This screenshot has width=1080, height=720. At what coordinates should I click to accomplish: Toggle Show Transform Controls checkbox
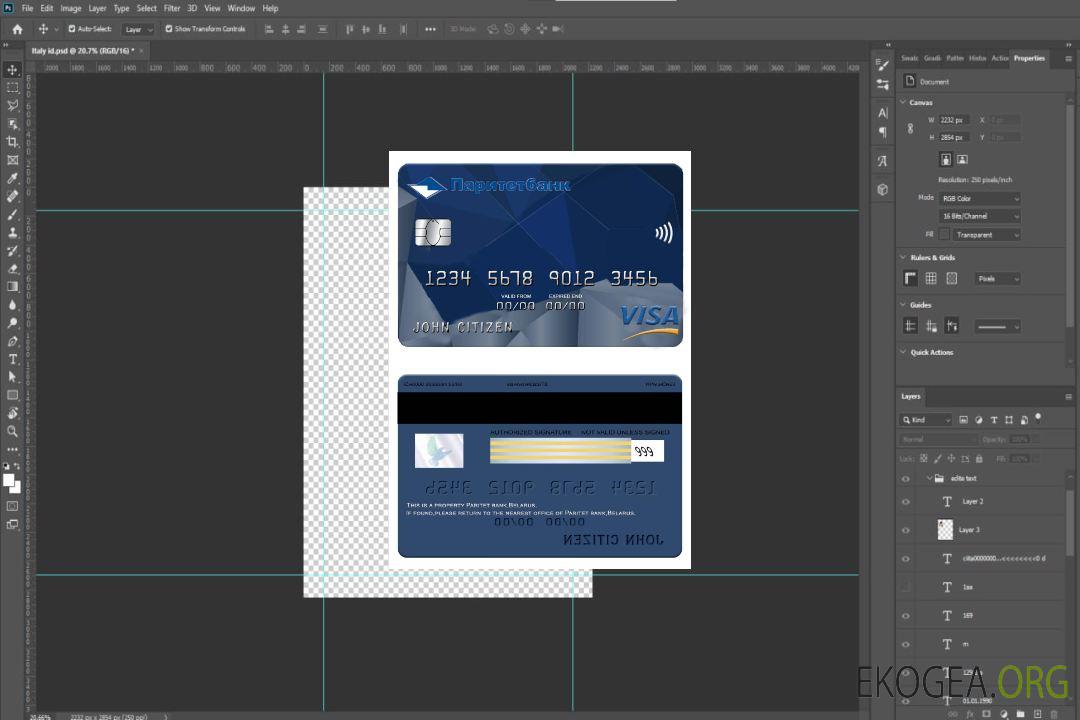click(x=169, y=29)
